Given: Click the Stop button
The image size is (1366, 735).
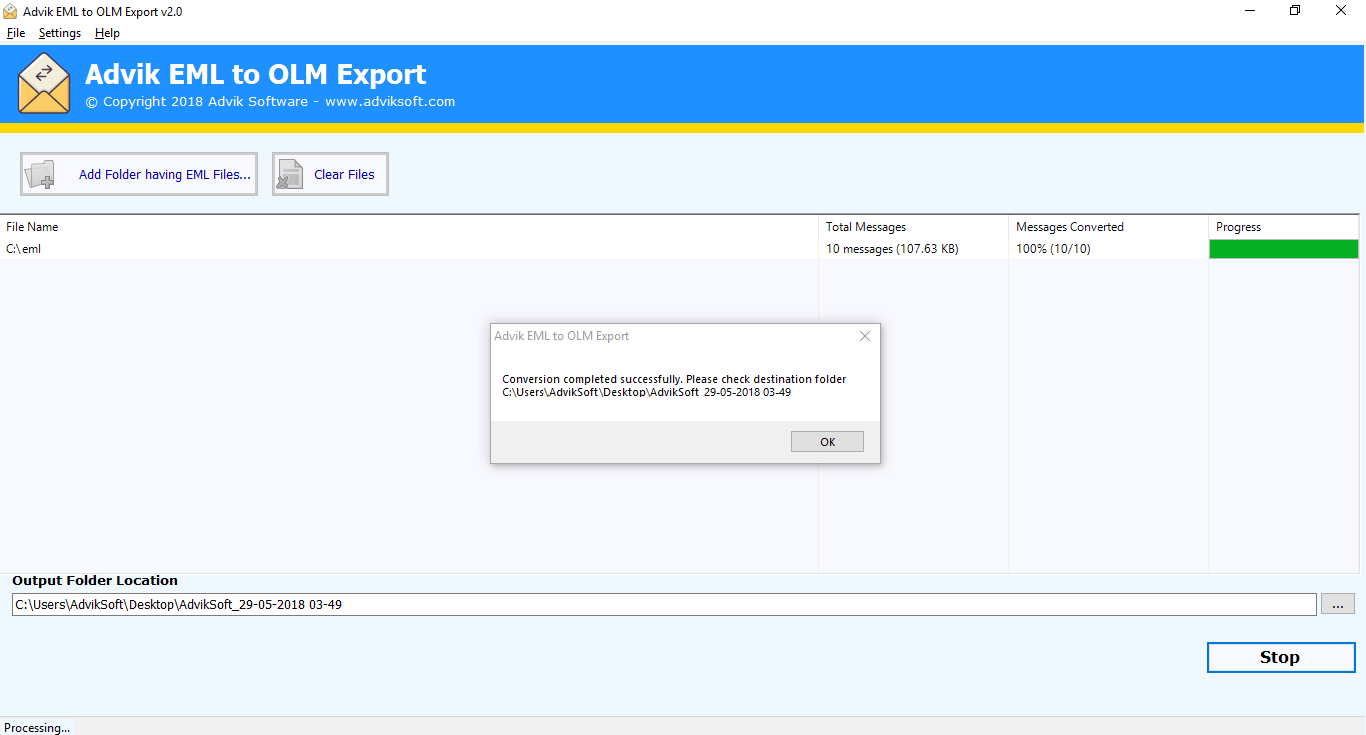Looking at the screenshot, I should [1280, 657].
